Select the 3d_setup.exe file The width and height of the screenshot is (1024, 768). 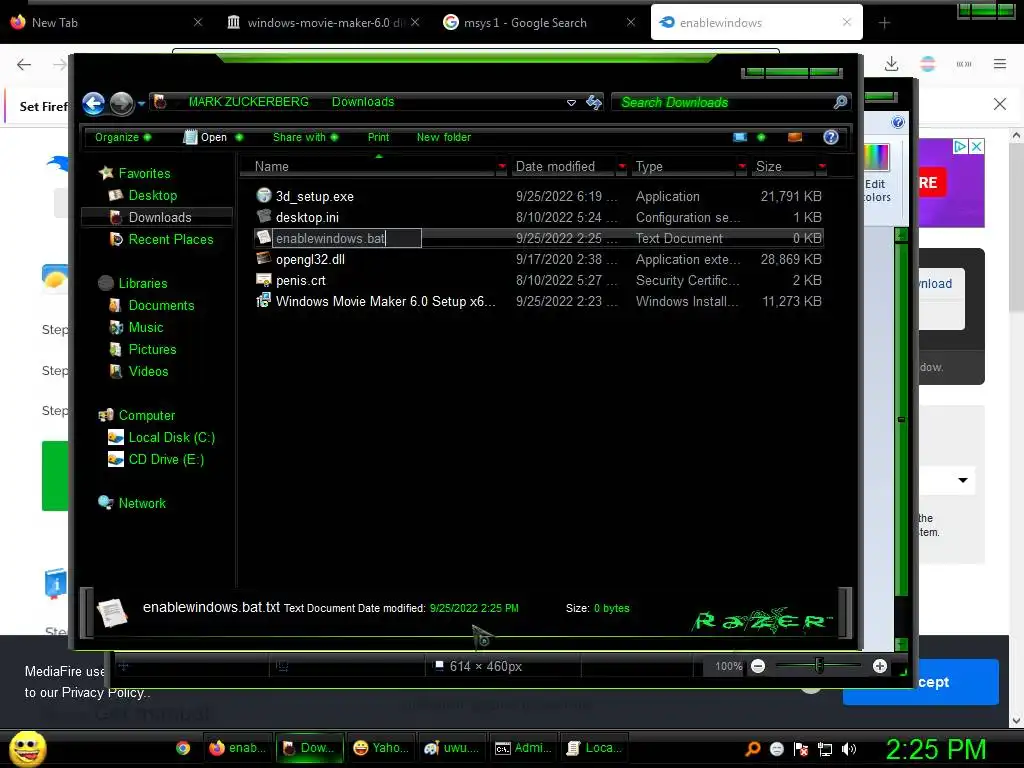click(x=315, y=197)
